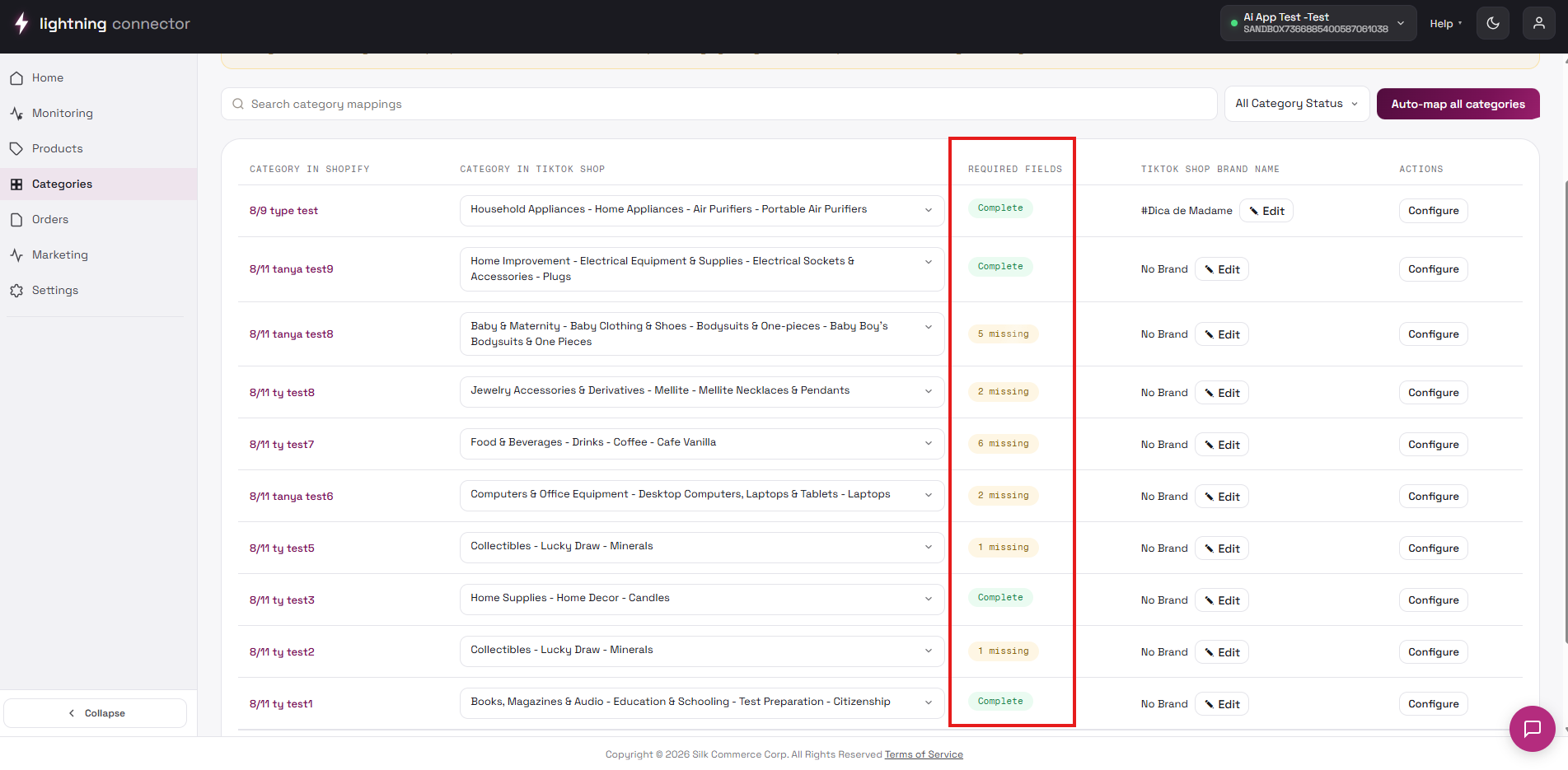Open TikTok category dropdown for 8/11 ty test8
This screenshot has height=770, width=1568.
(x=702, y=391)
